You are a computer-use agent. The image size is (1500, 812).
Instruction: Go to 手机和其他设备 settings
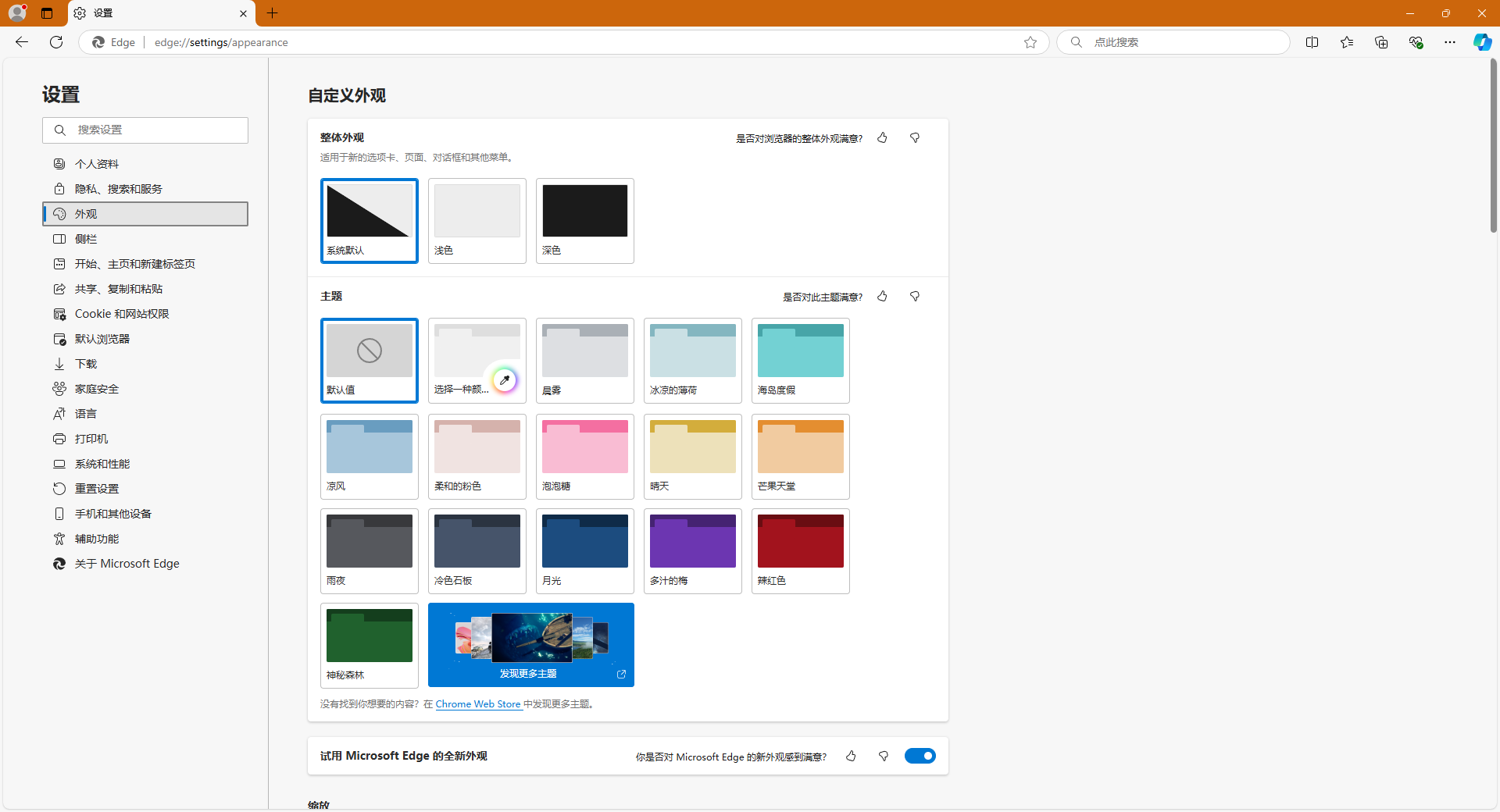click(145, 514)
